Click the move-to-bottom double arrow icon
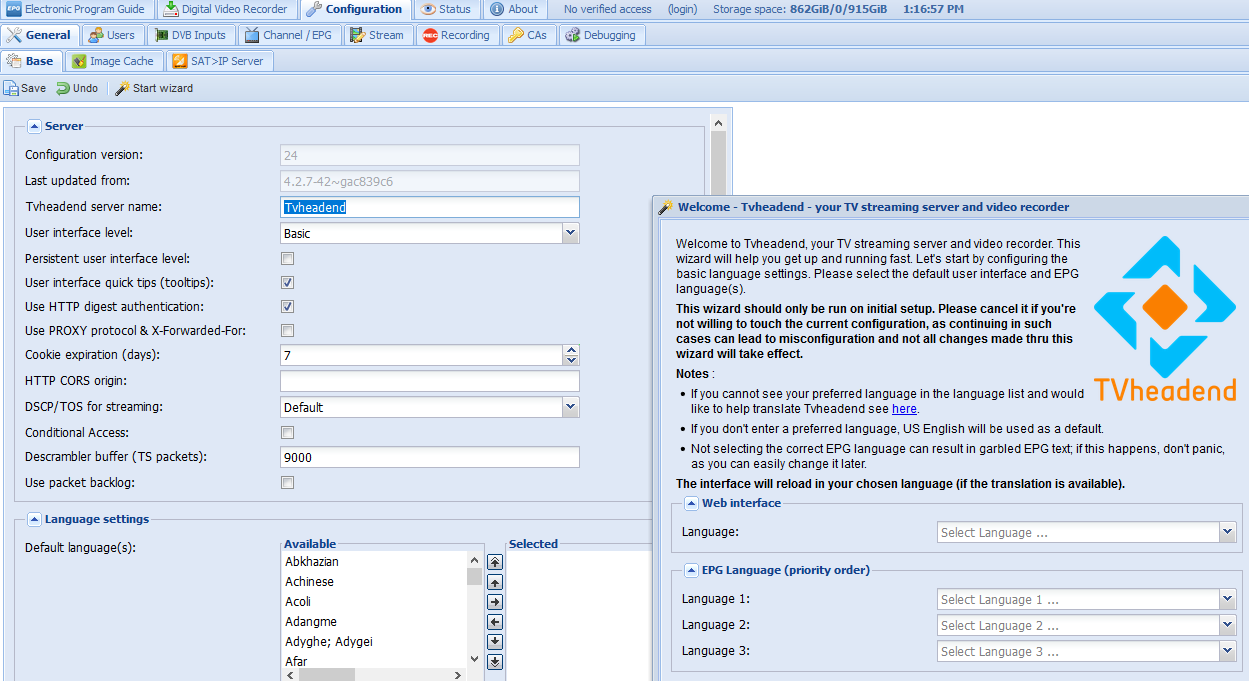Viewport: 1249px width, 681px height. 495,662
